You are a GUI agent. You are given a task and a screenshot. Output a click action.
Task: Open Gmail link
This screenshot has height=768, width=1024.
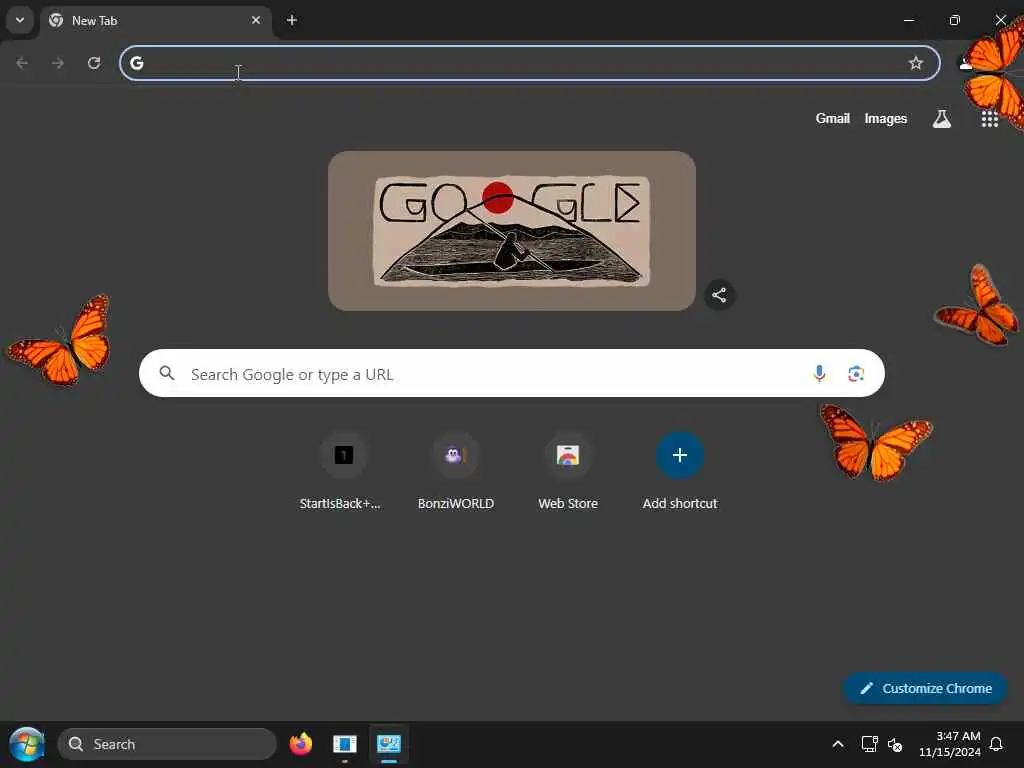coord(832,118)
